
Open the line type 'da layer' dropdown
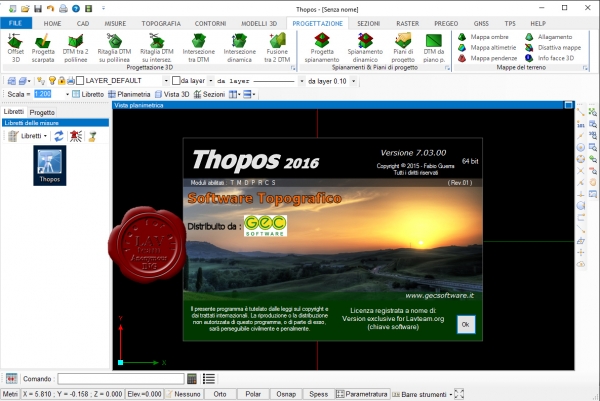click(302, 81)
